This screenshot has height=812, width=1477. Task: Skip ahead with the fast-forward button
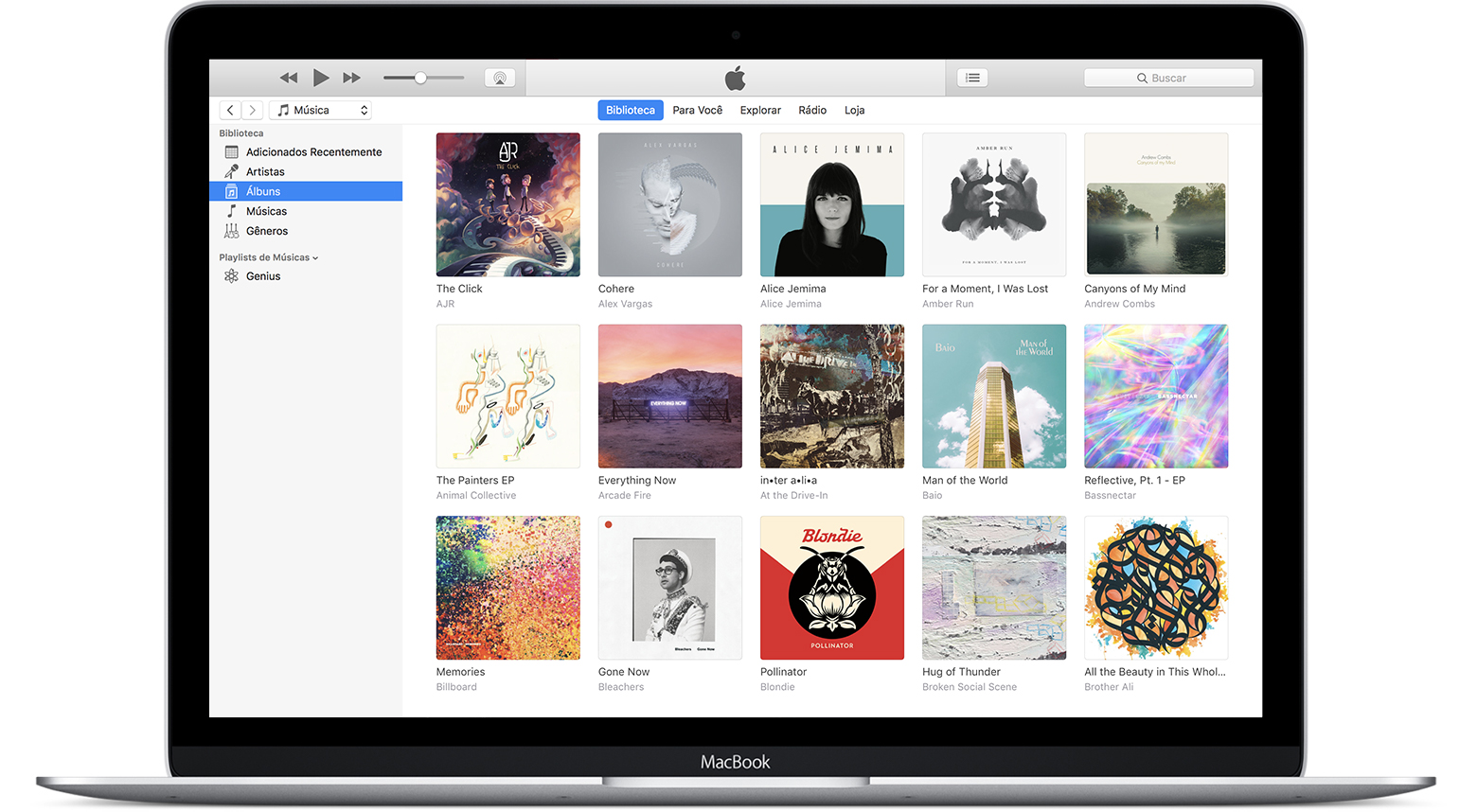tap(352, 78)
